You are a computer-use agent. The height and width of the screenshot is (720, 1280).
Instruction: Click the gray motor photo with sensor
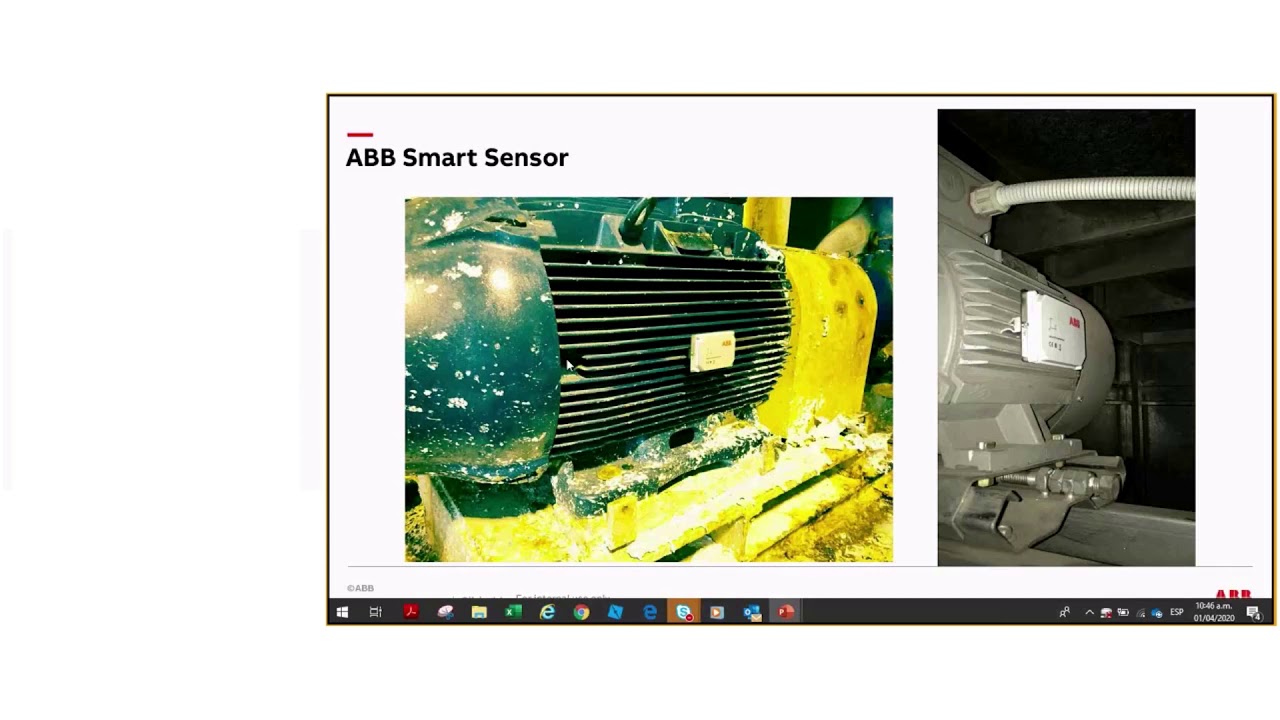[x=1066, y=337]
